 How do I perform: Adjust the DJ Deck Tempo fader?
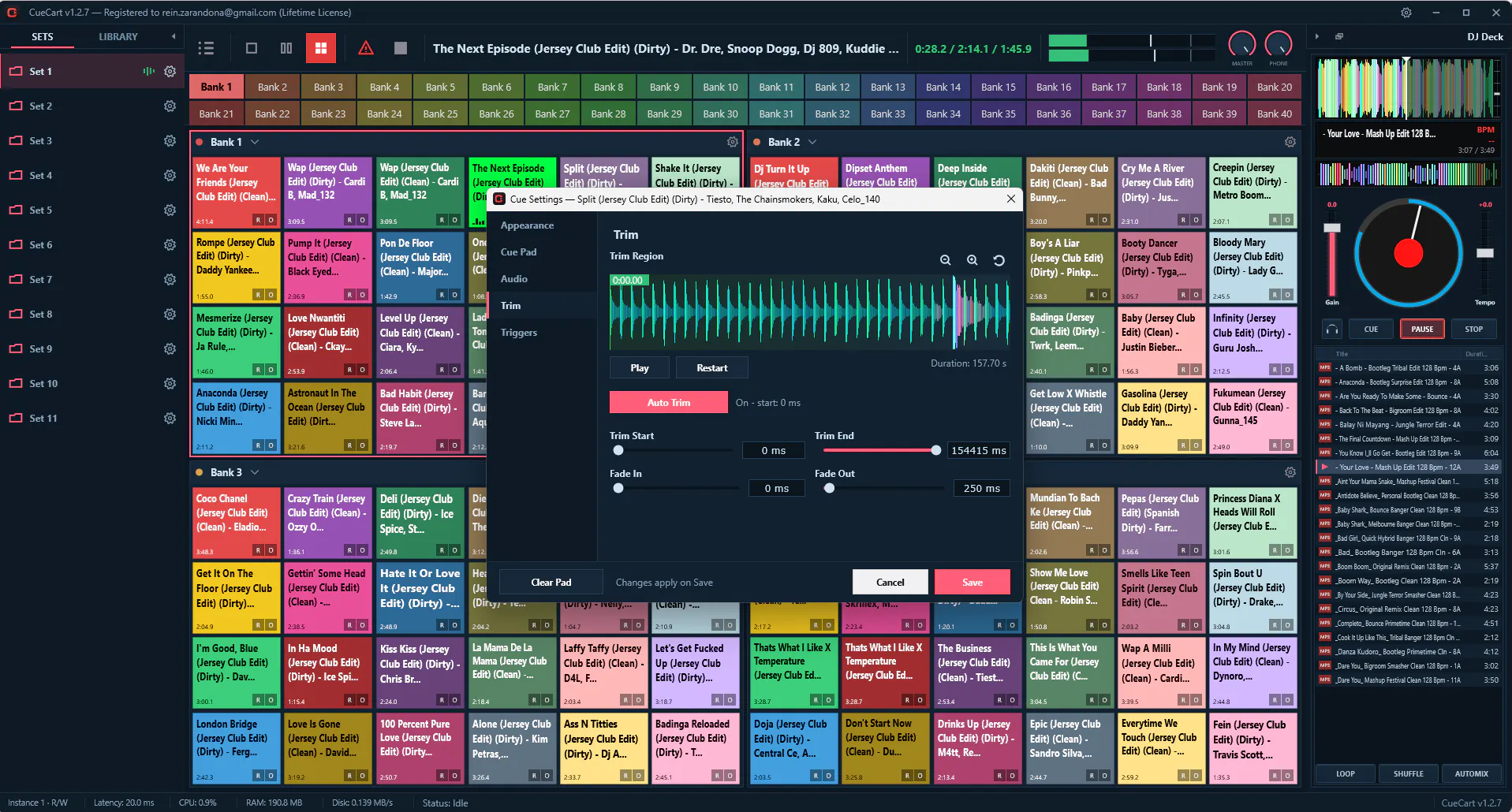1485,253
